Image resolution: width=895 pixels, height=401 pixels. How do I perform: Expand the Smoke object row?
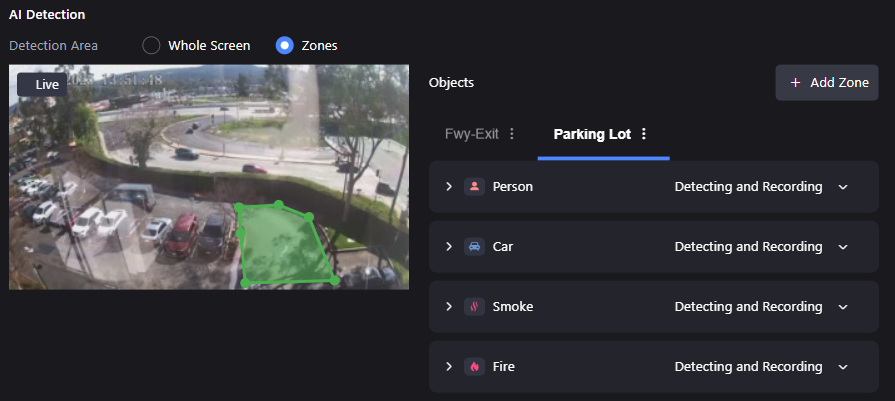449,306
